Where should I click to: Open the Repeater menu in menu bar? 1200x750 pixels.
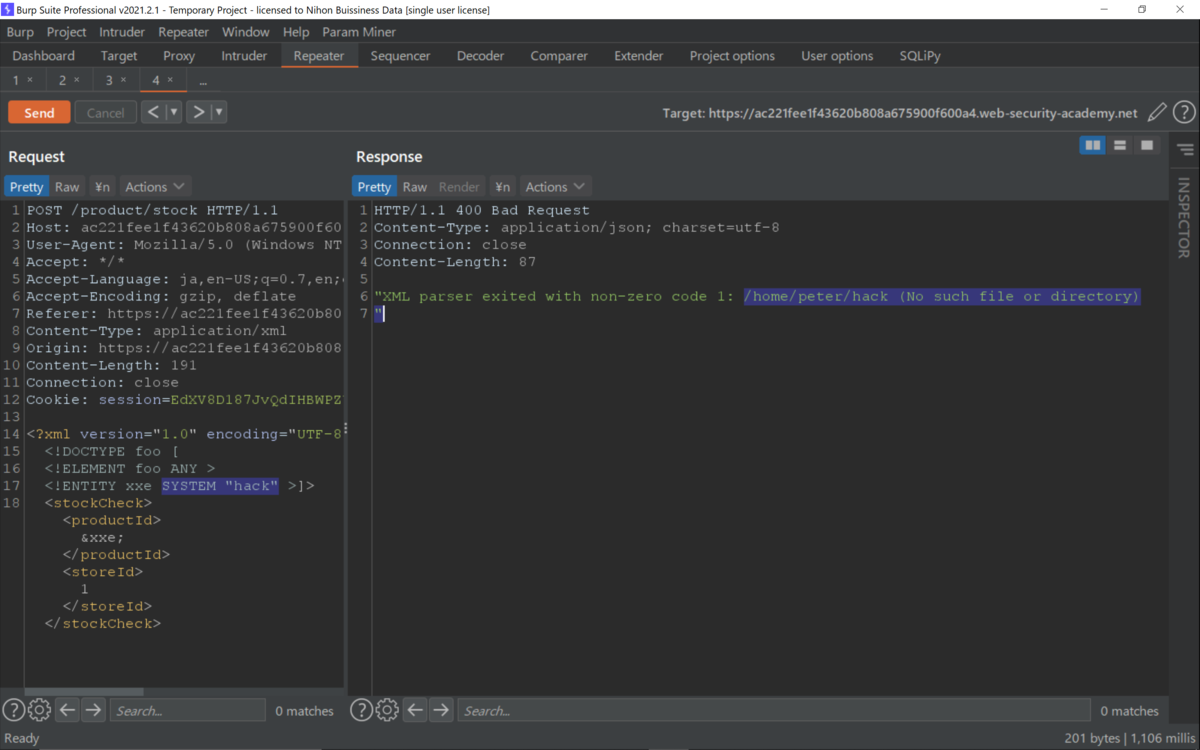pos(183,32)
